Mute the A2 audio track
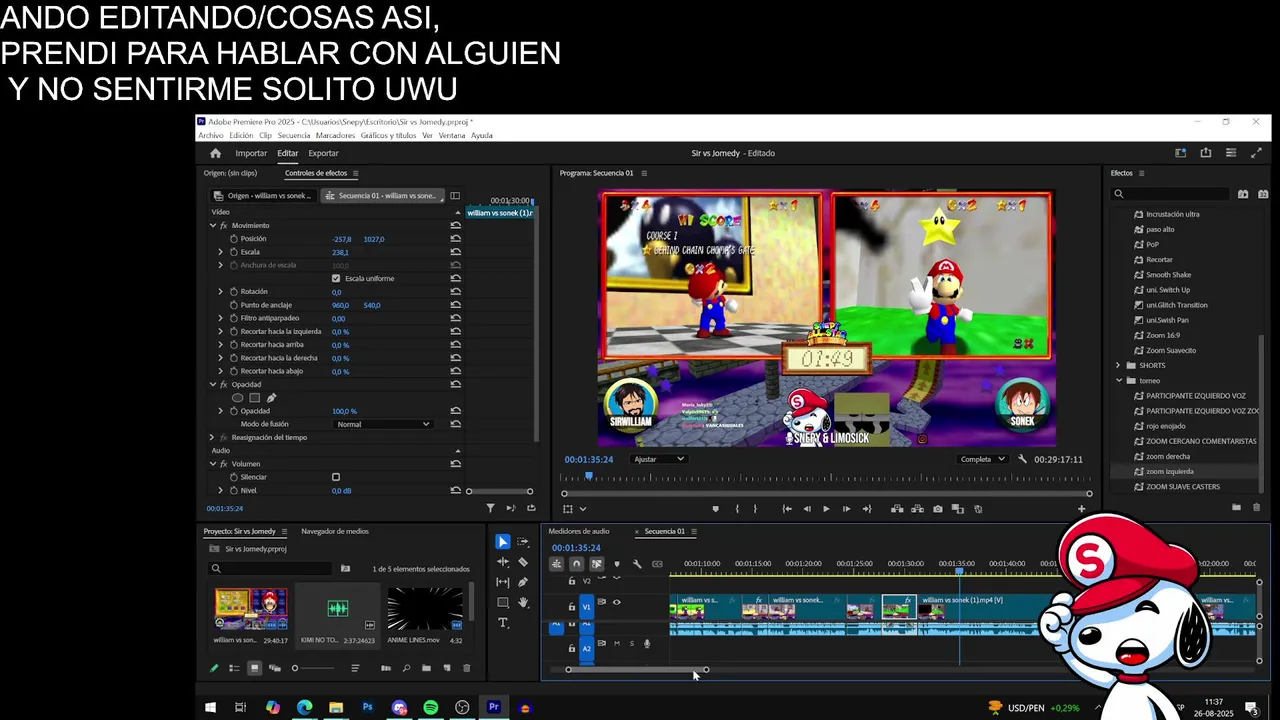This screenshot has width=1280, height=720. click(x=616, y=643)
